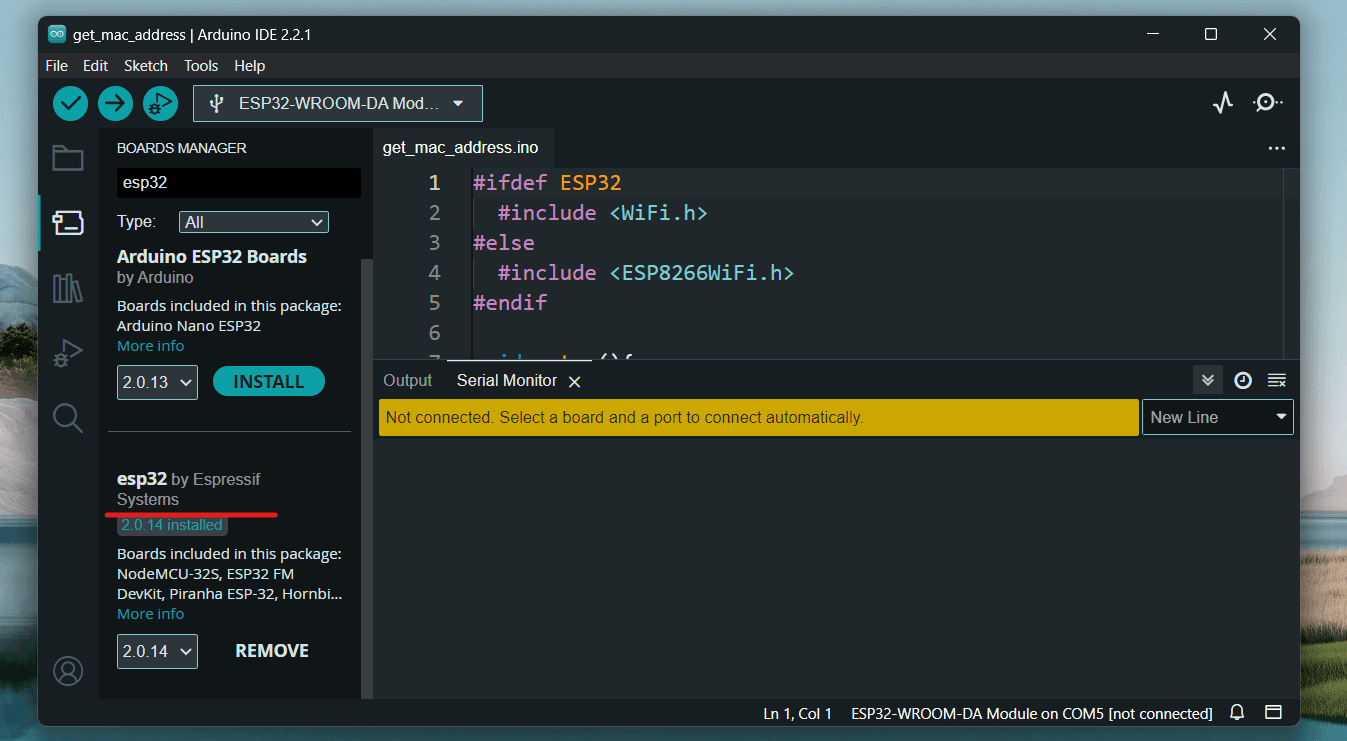
Task: Open the Edit menu
Action: point(95,66)
